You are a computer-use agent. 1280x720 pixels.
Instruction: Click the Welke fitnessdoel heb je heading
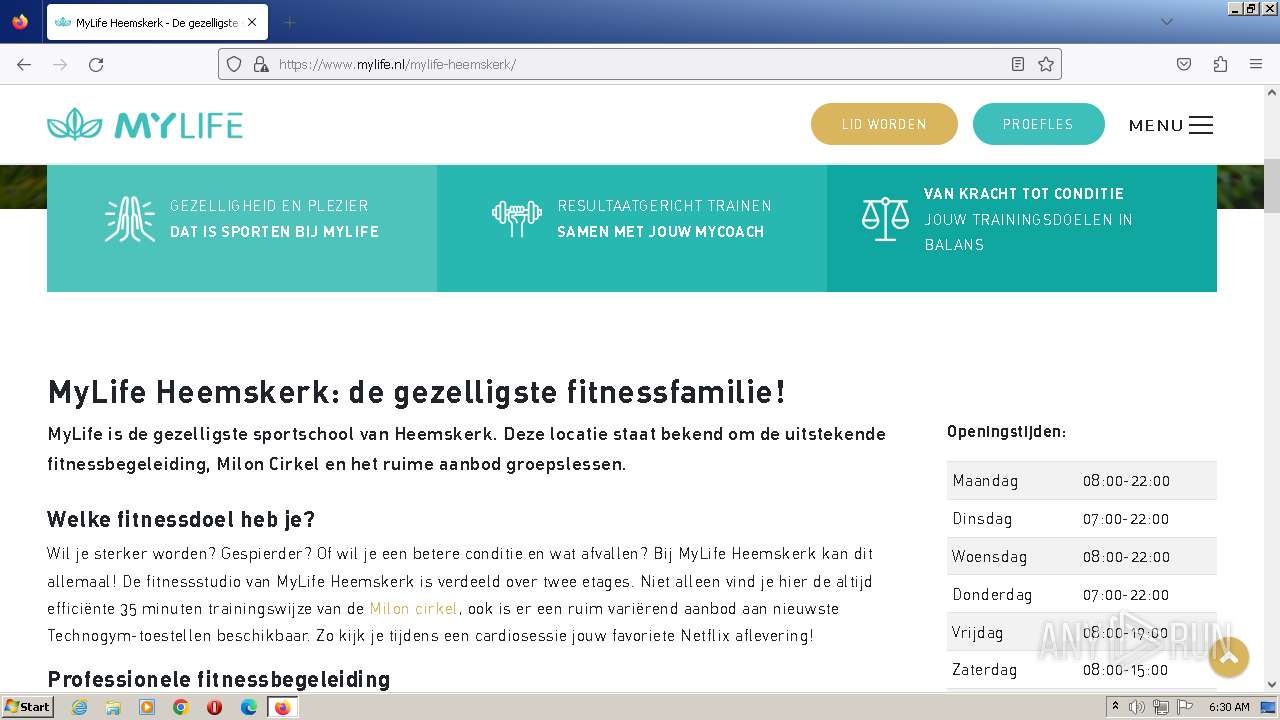coord(181,519)
